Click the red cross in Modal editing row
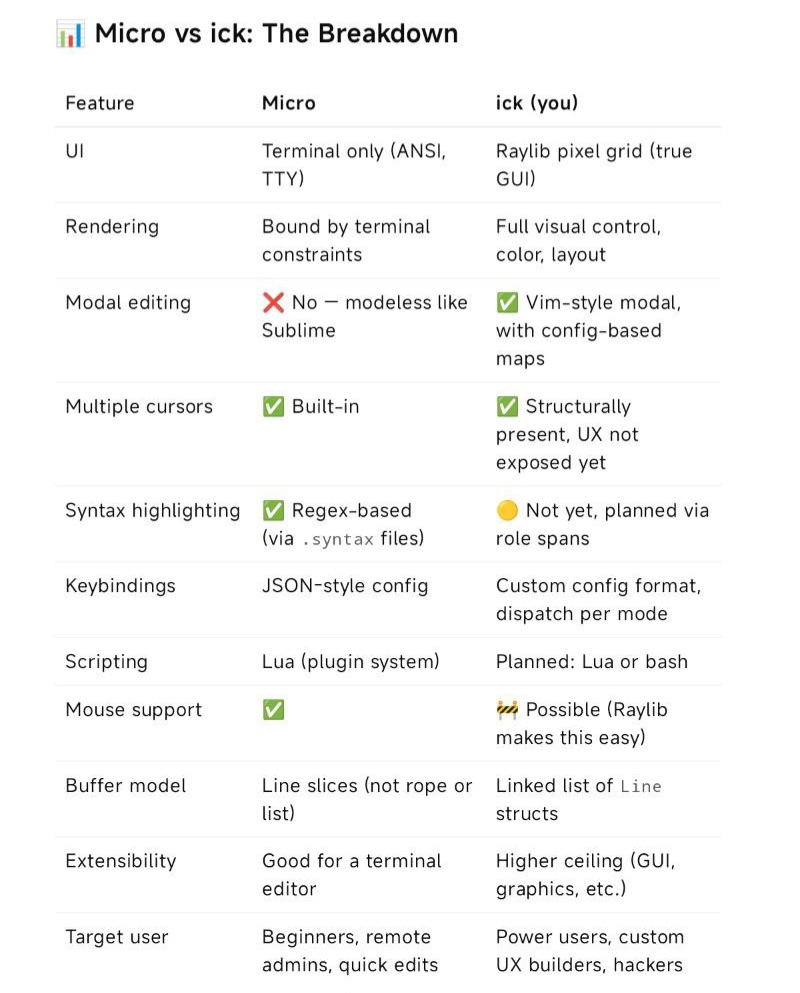 [273, 302]
